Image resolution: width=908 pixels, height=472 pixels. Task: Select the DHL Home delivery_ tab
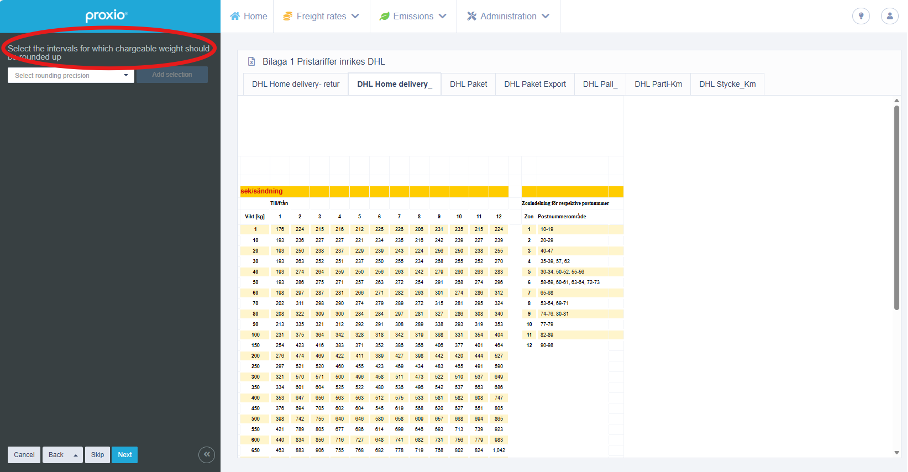[394, 84]
